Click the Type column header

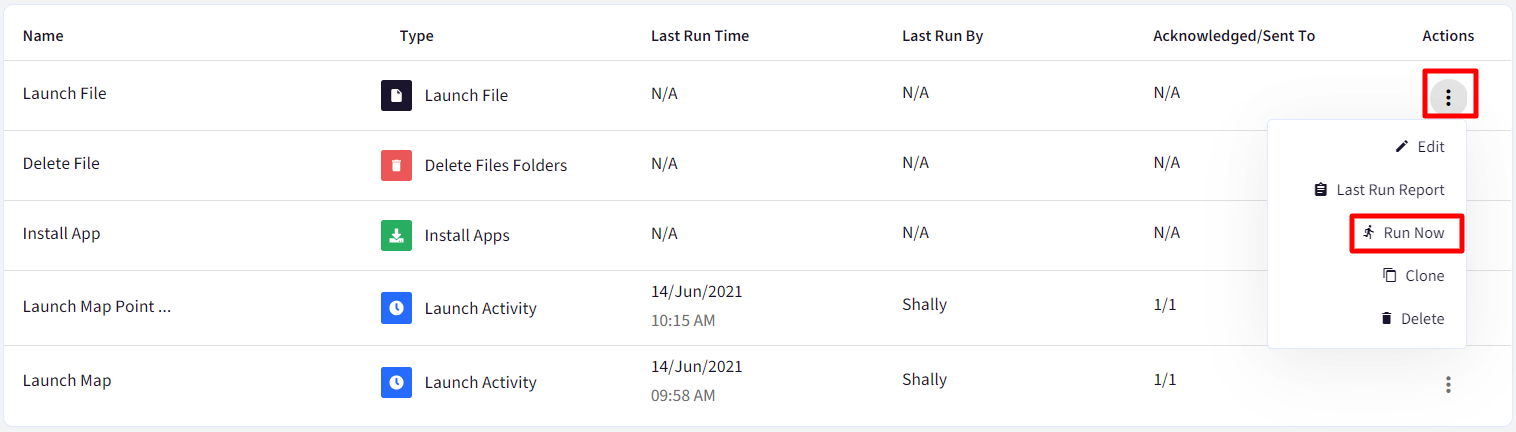click(417, 36)
